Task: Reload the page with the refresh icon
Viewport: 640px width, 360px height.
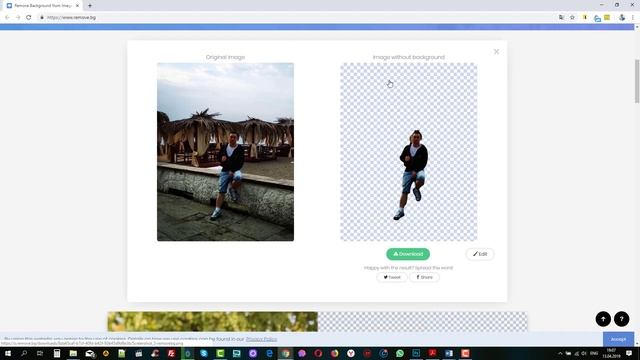Action: click(x=29, y=18)
